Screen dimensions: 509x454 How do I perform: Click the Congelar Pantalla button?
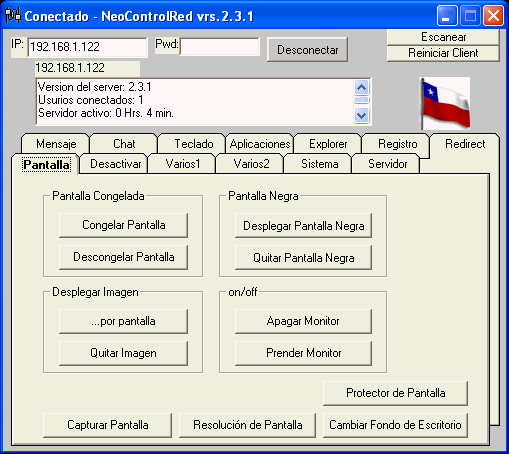click(x=123, y=225)
